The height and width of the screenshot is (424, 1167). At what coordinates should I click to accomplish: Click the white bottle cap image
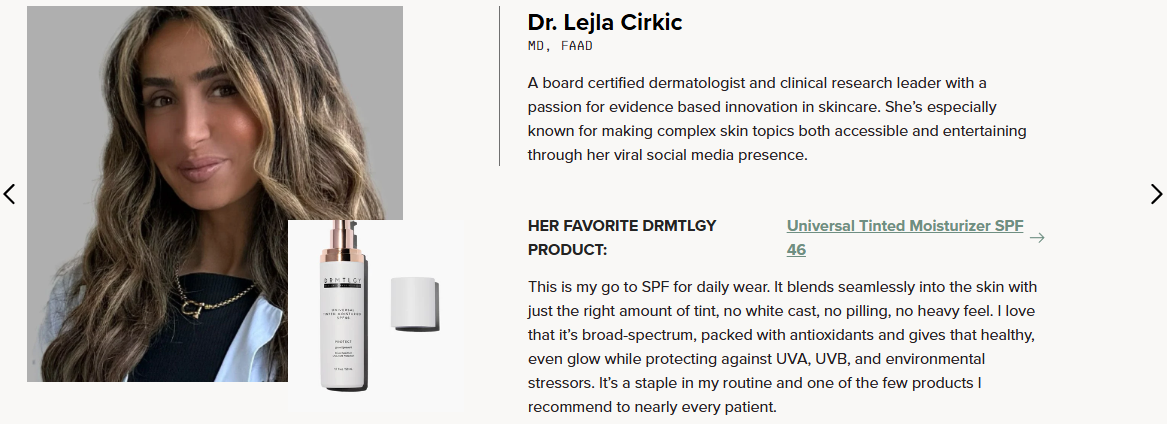point(414,304)
